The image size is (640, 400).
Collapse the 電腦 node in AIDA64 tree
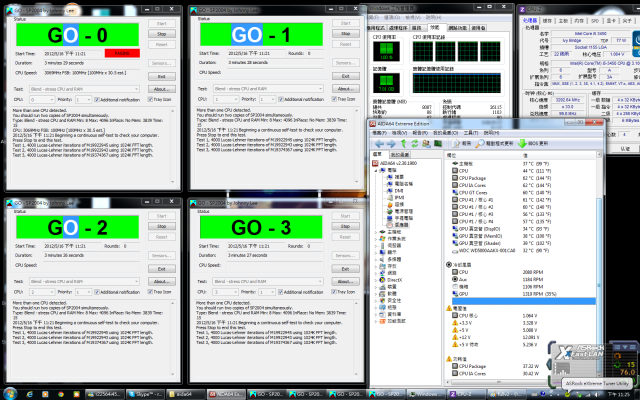pyautogui.click(x=376, y=171)
